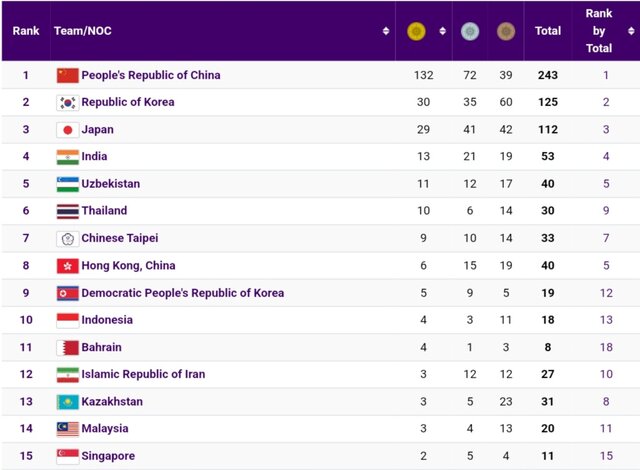Click the Kazakhstan flag icon
The width and height of the screenshot is (640, 470).
pos(67,402)
